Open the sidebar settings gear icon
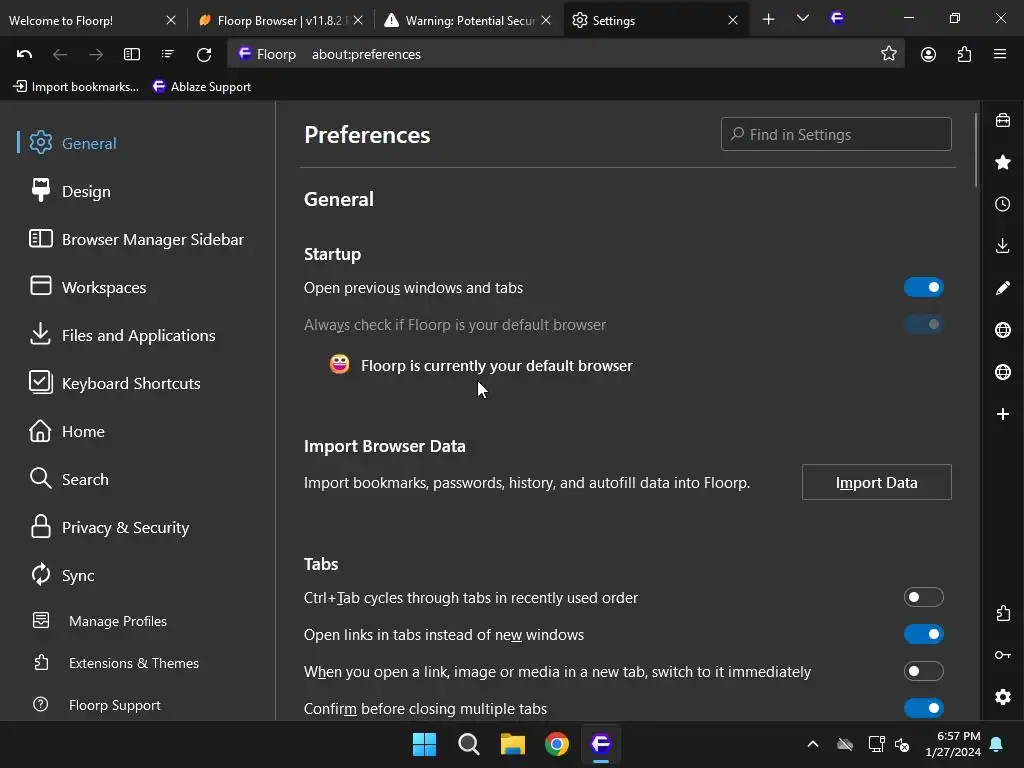The width and height of the screenshot is (1024, 768). tap(1003, 697)
